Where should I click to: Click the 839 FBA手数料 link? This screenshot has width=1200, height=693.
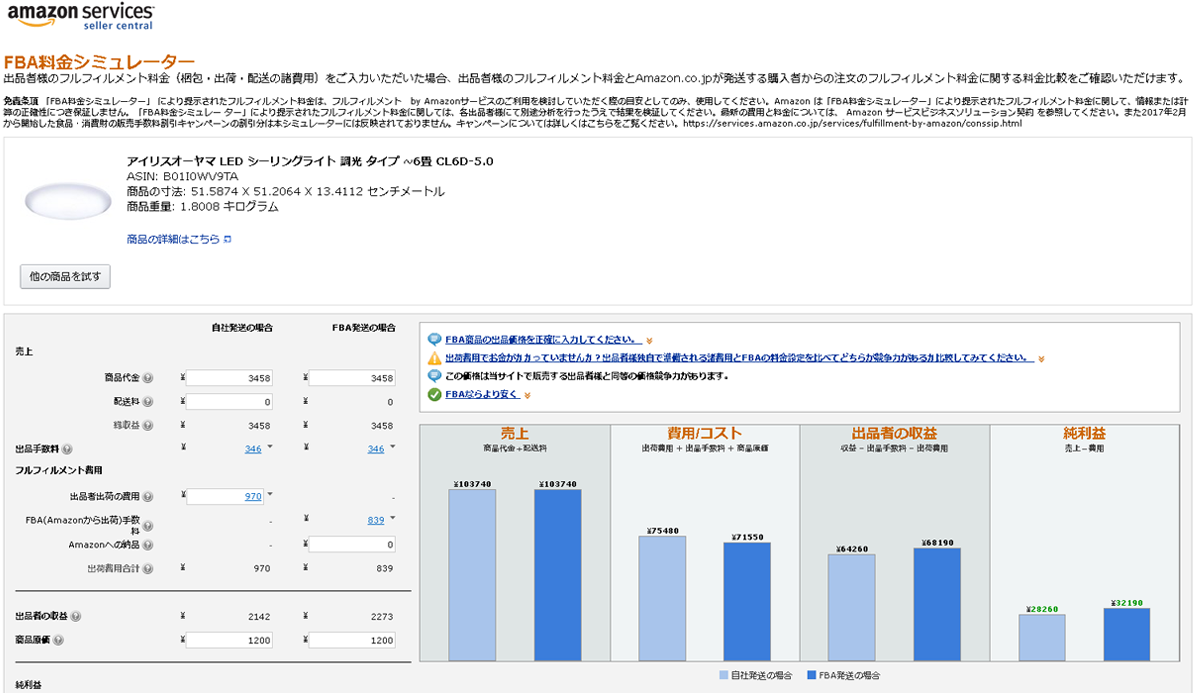(375, 520)
